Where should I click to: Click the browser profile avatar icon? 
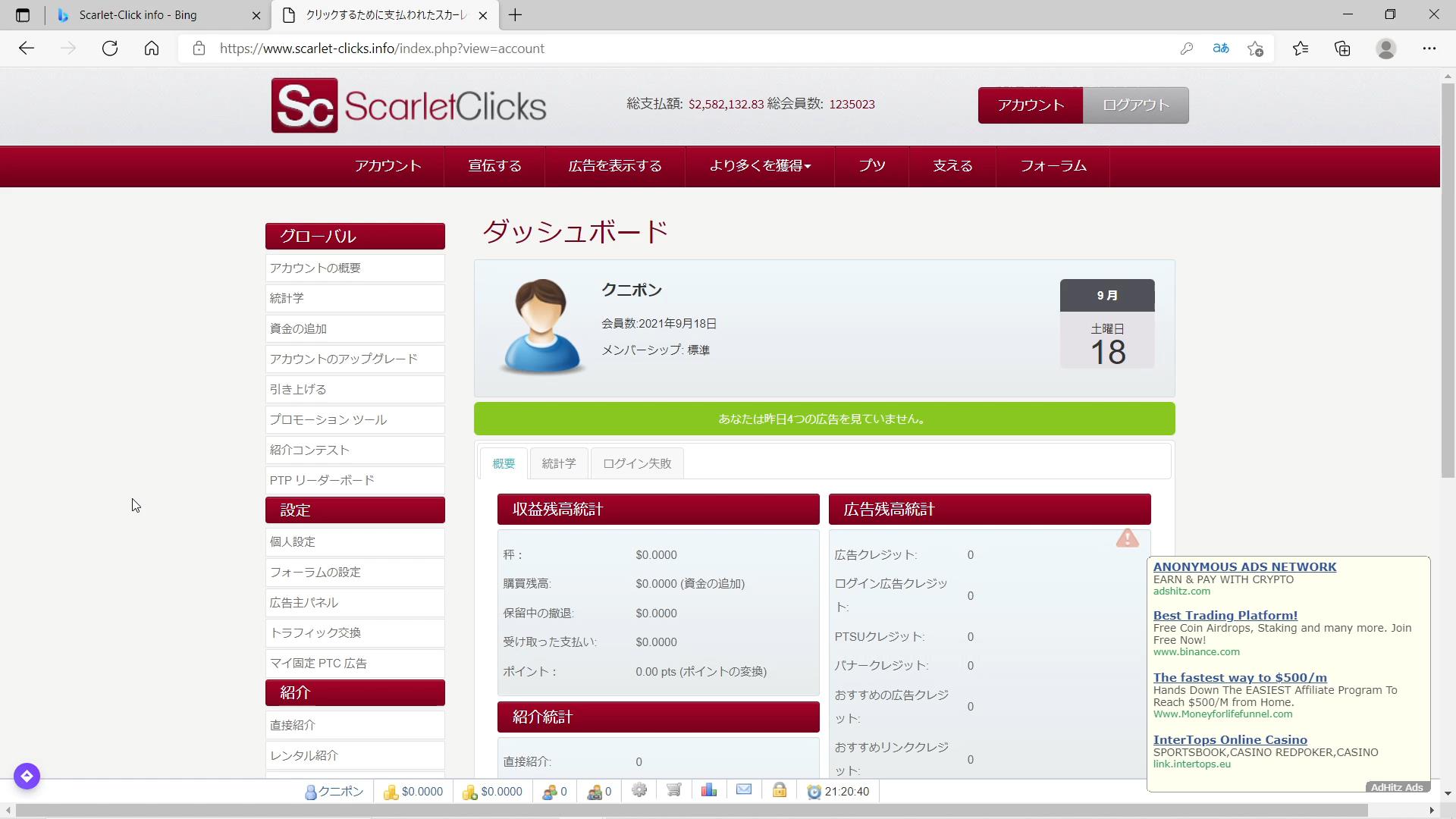click(x=1386, y=49)
